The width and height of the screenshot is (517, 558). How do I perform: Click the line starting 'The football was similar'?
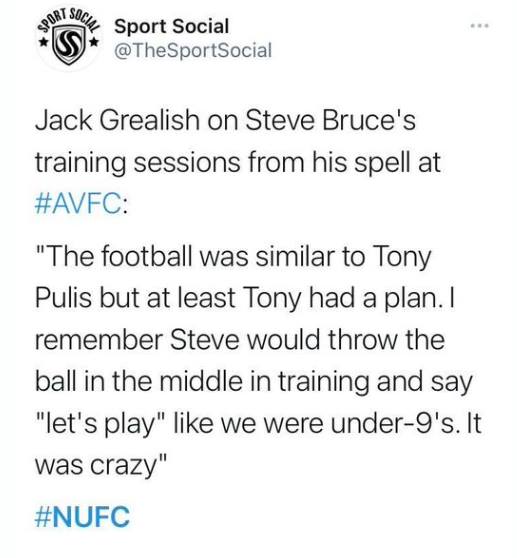click(x=233, y=257)
